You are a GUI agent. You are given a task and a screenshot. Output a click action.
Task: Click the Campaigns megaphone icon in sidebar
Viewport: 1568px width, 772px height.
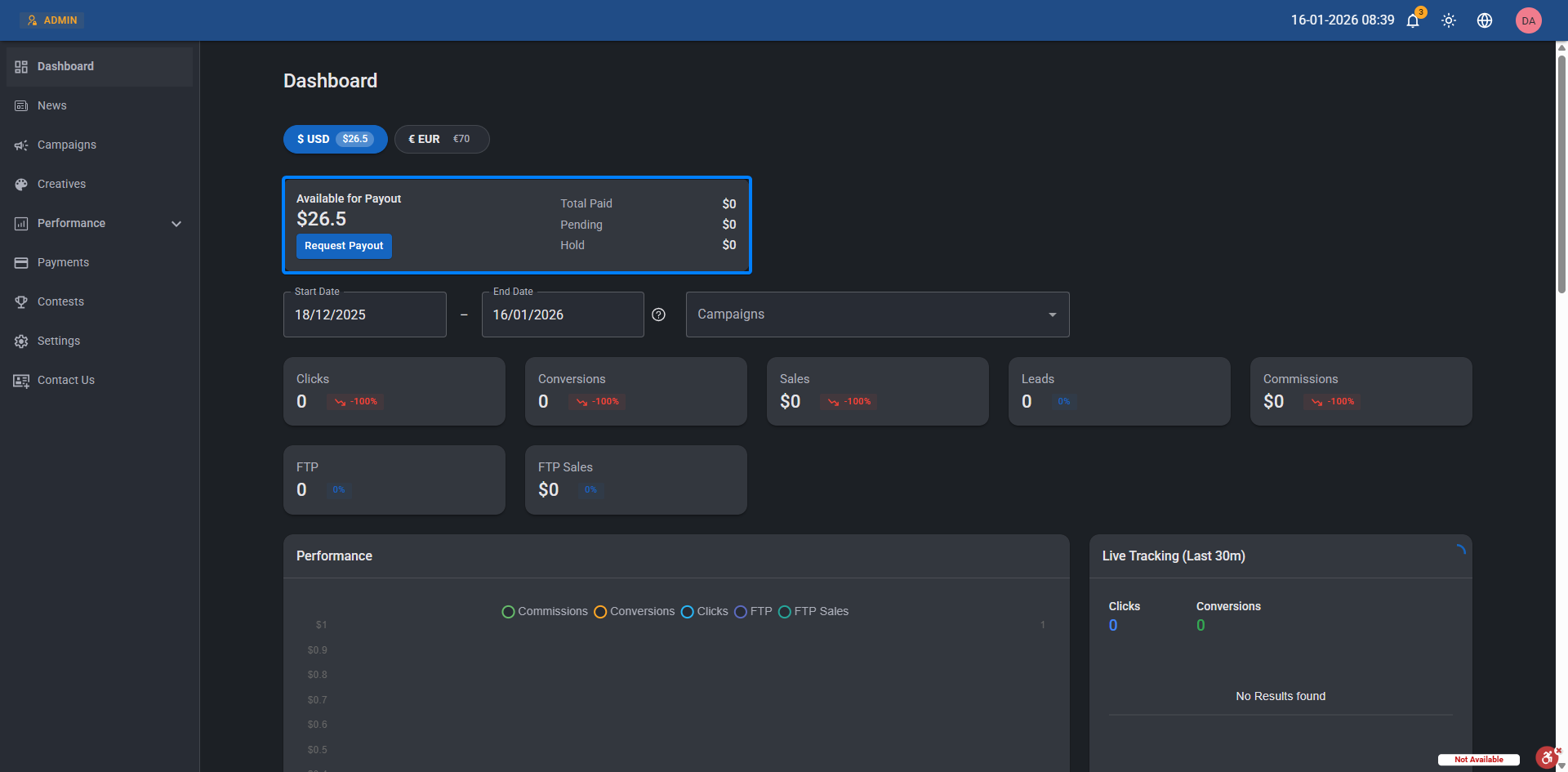coord(21,145)
